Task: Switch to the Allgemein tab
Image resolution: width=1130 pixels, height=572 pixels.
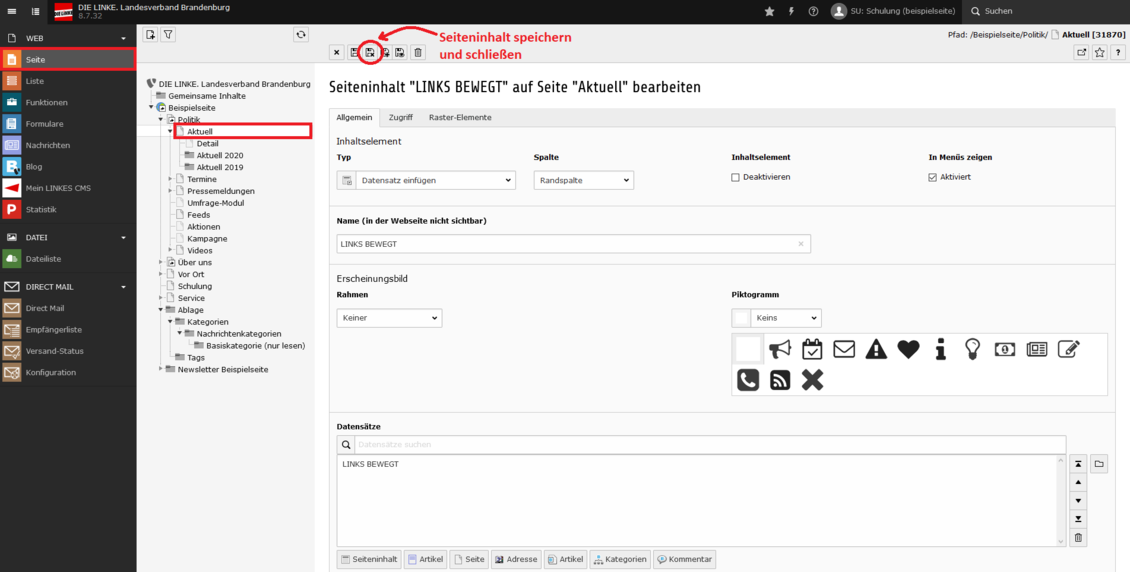Action: coord(354,117)
